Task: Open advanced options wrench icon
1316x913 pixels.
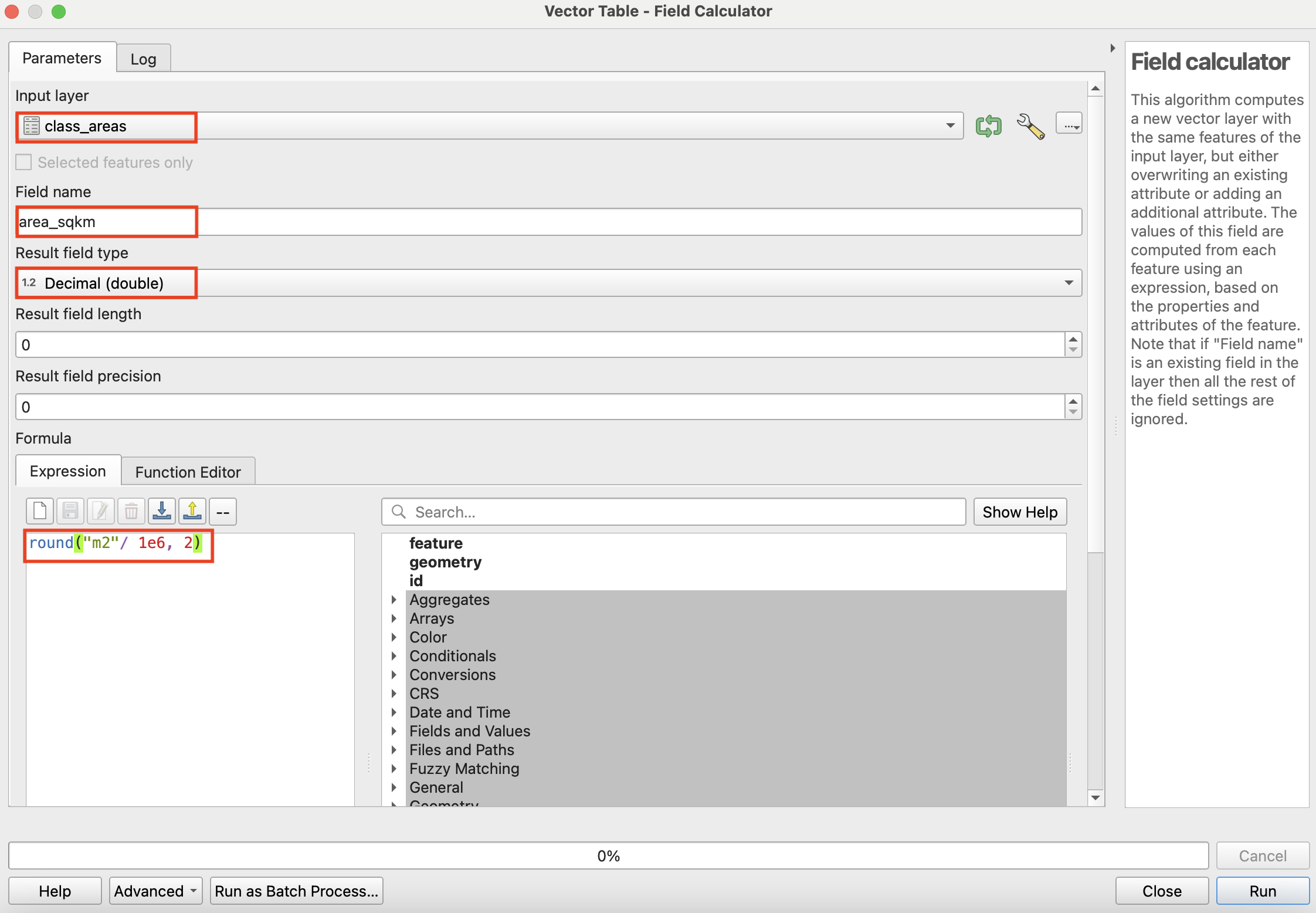Action: tap(1030, 126)
